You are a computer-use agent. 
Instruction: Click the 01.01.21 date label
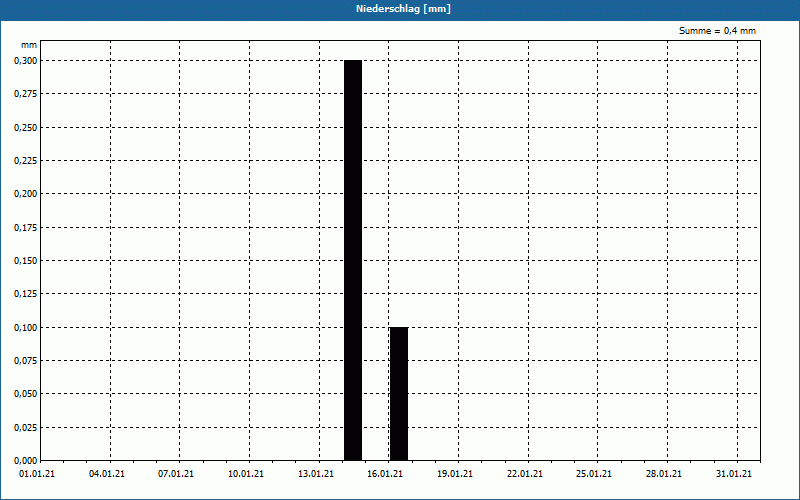[37, 474]
